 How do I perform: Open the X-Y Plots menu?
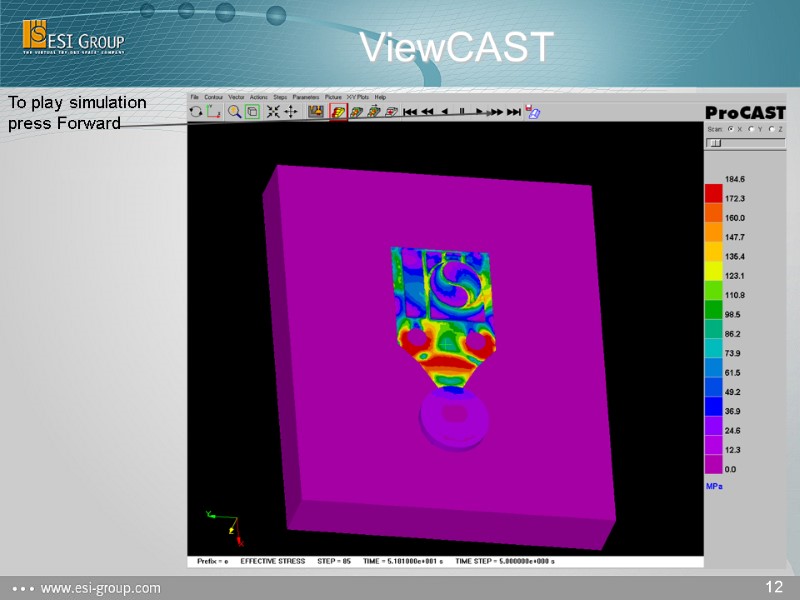(357, 96)
